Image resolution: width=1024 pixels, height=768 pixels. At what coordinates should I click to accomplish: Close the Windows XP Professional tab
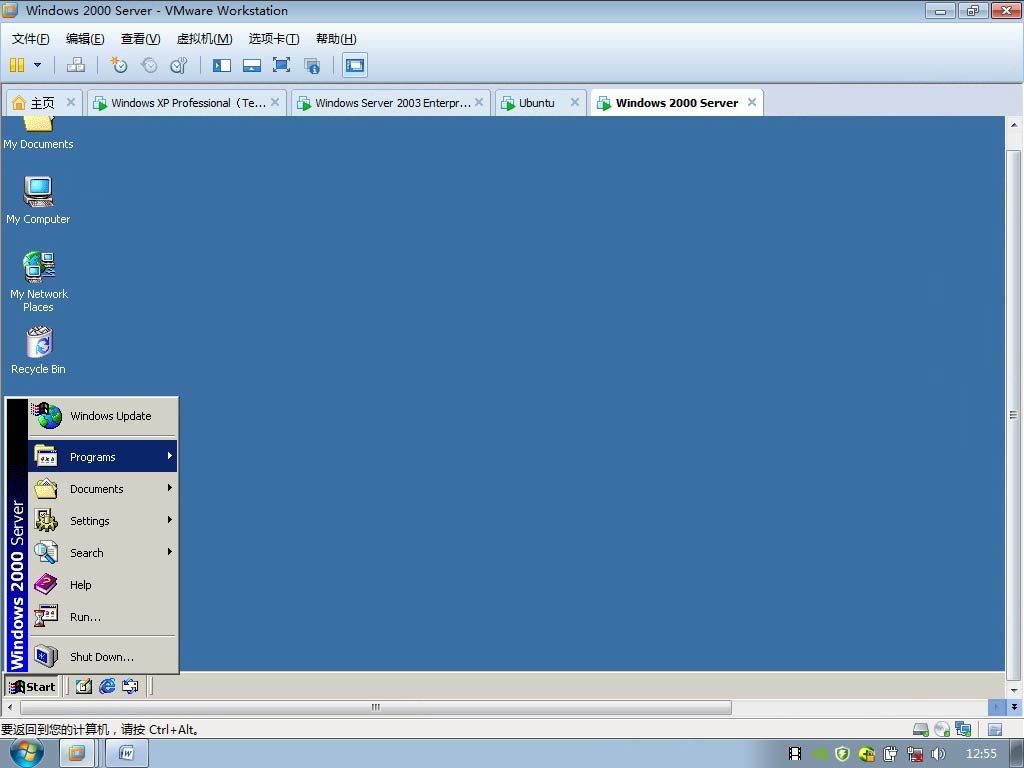(275, 102)
